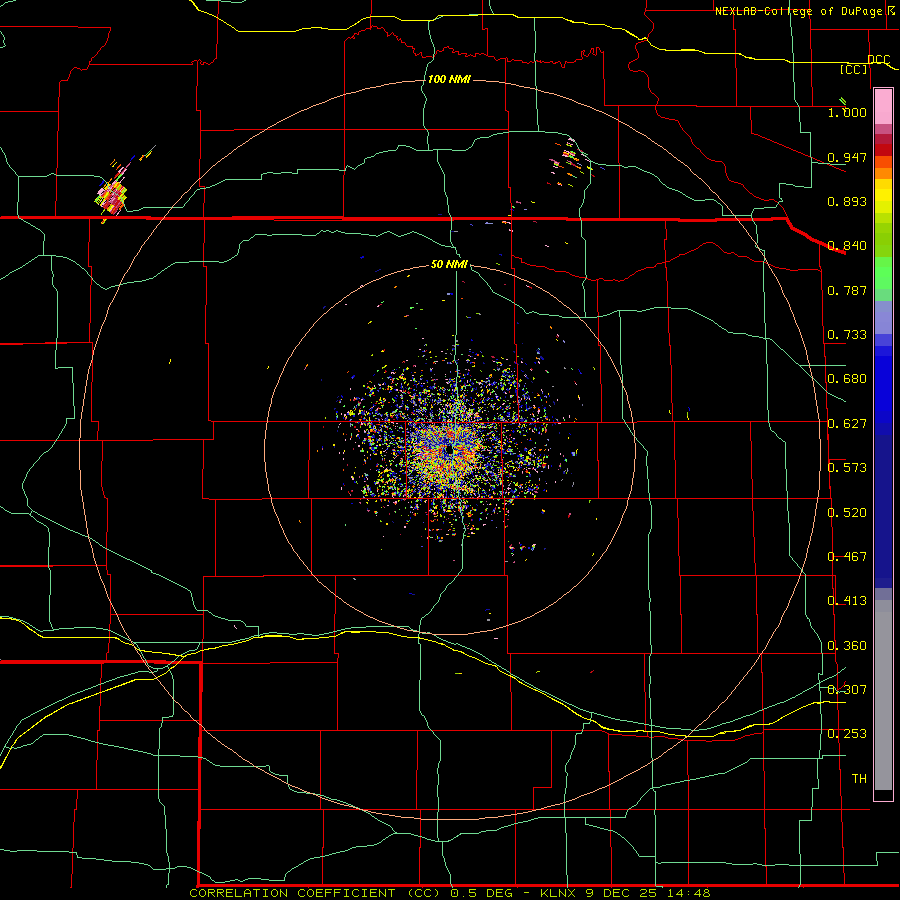Select the 0.573 scale label
The image size is (900, 900).
point(847,468)
